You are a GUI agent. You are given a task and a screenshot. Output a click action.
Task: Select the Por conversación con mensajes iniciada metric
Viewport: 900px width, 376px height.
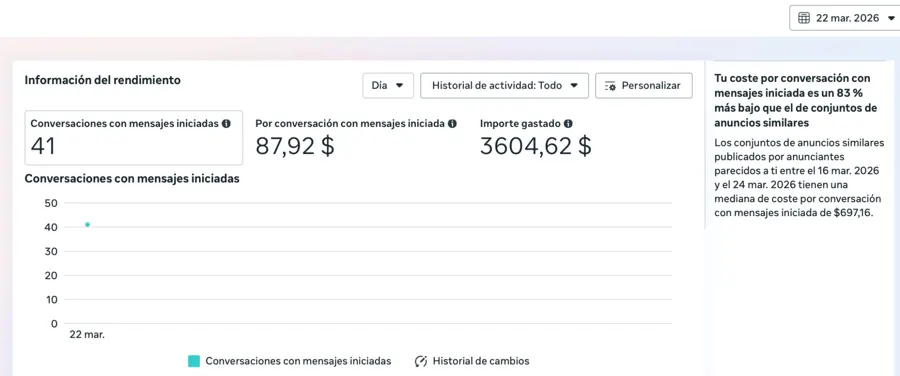pos(356,138)
